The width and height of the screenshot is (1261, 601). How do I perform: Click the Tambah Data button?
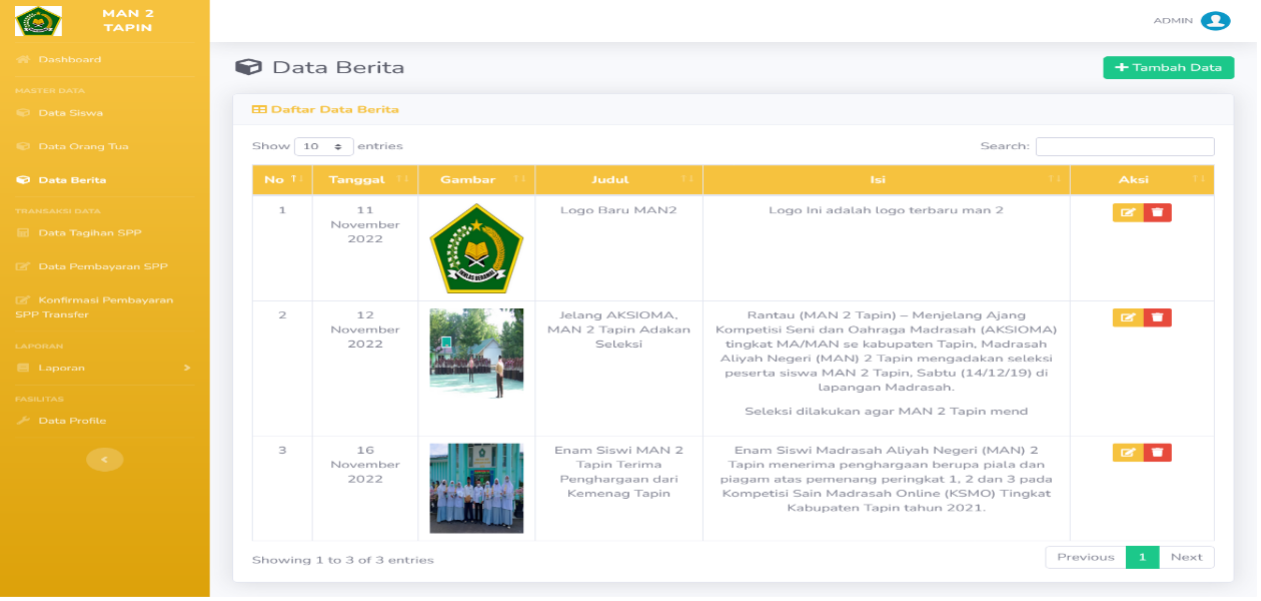[1168, 67]
